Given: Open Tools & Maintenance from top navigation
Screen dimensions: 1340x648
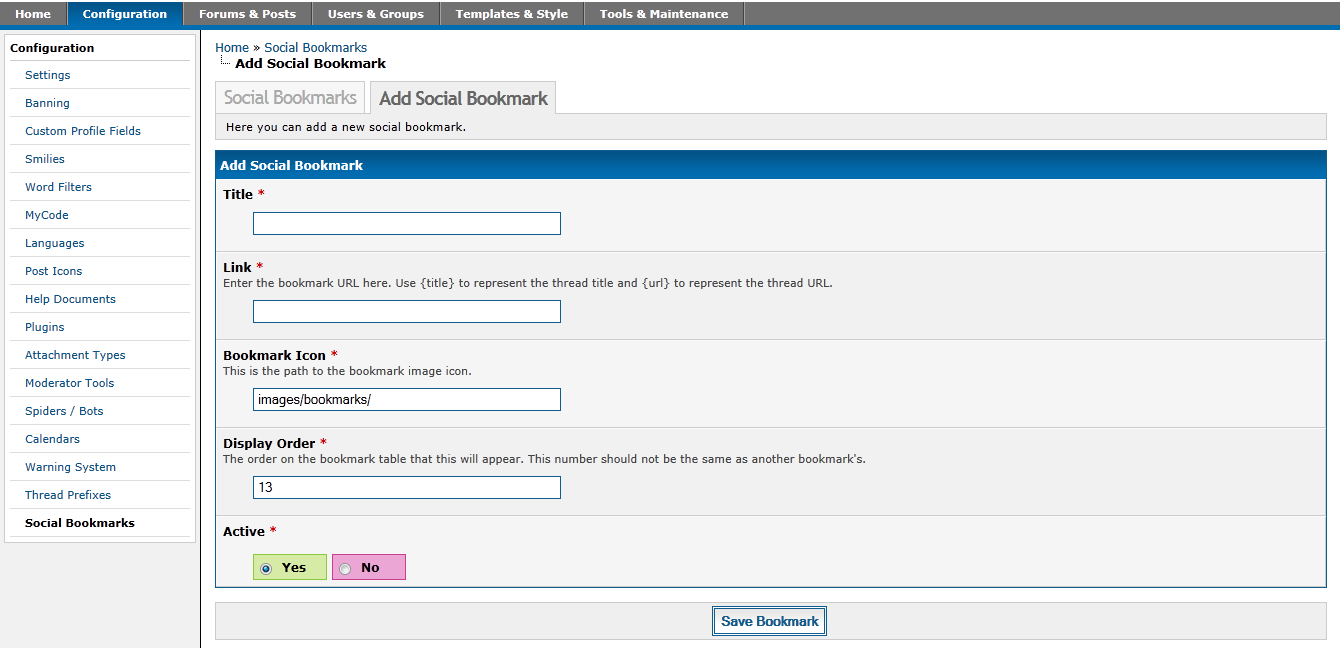Looking at the screenshot, I should (664, 14).
